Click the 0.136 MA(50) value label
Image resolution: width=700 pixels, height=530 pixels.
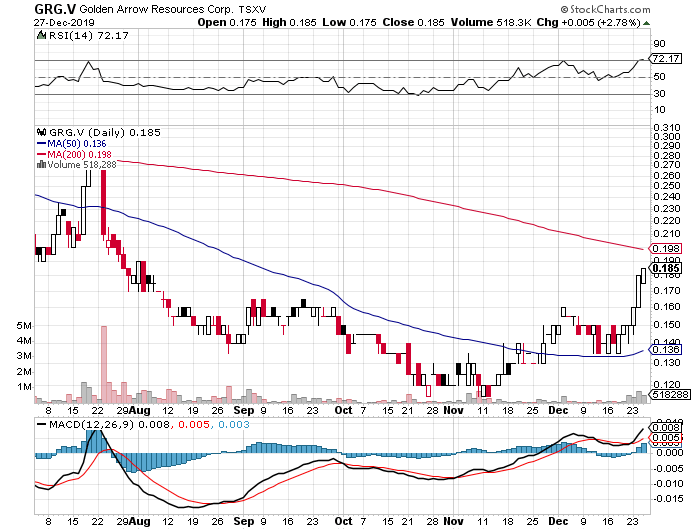(x=665, y=350)
